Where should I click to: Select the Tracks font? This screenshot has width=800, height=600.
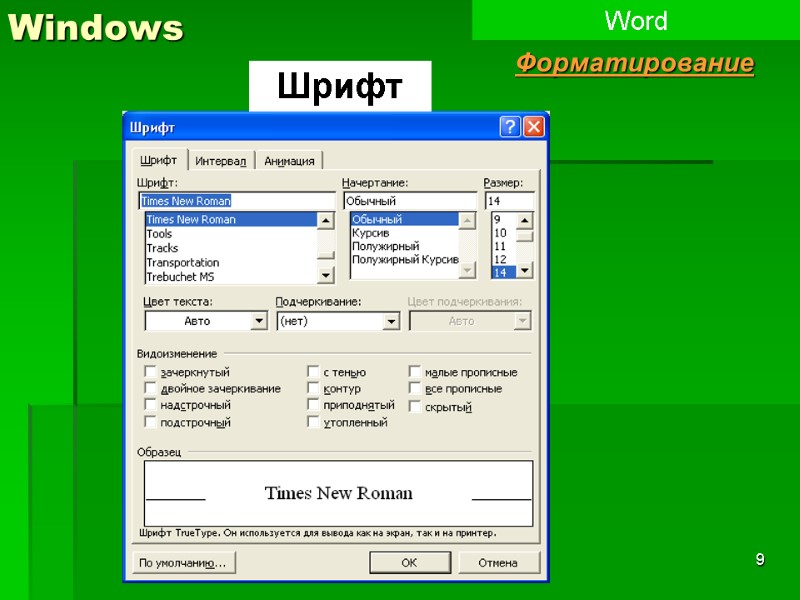(x=231, y=248)
